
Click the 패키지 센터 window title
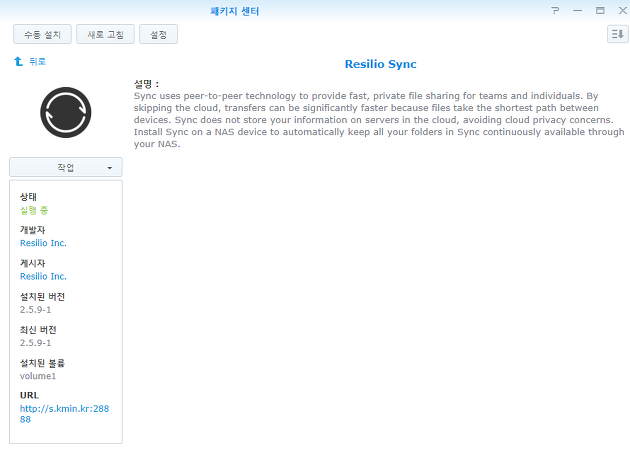235,11
